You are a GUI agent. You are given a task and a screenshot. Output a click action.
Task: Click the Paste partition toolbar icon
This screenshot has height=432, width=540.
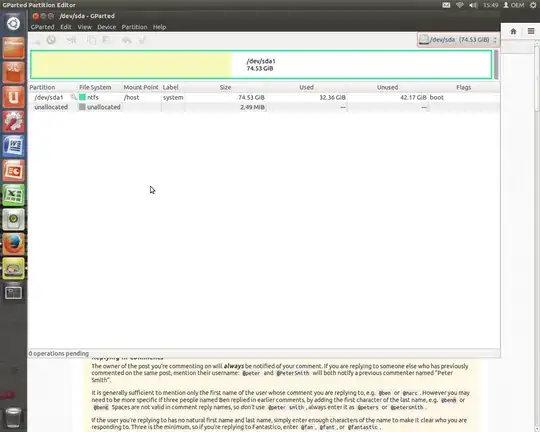(x=106, y=40)
